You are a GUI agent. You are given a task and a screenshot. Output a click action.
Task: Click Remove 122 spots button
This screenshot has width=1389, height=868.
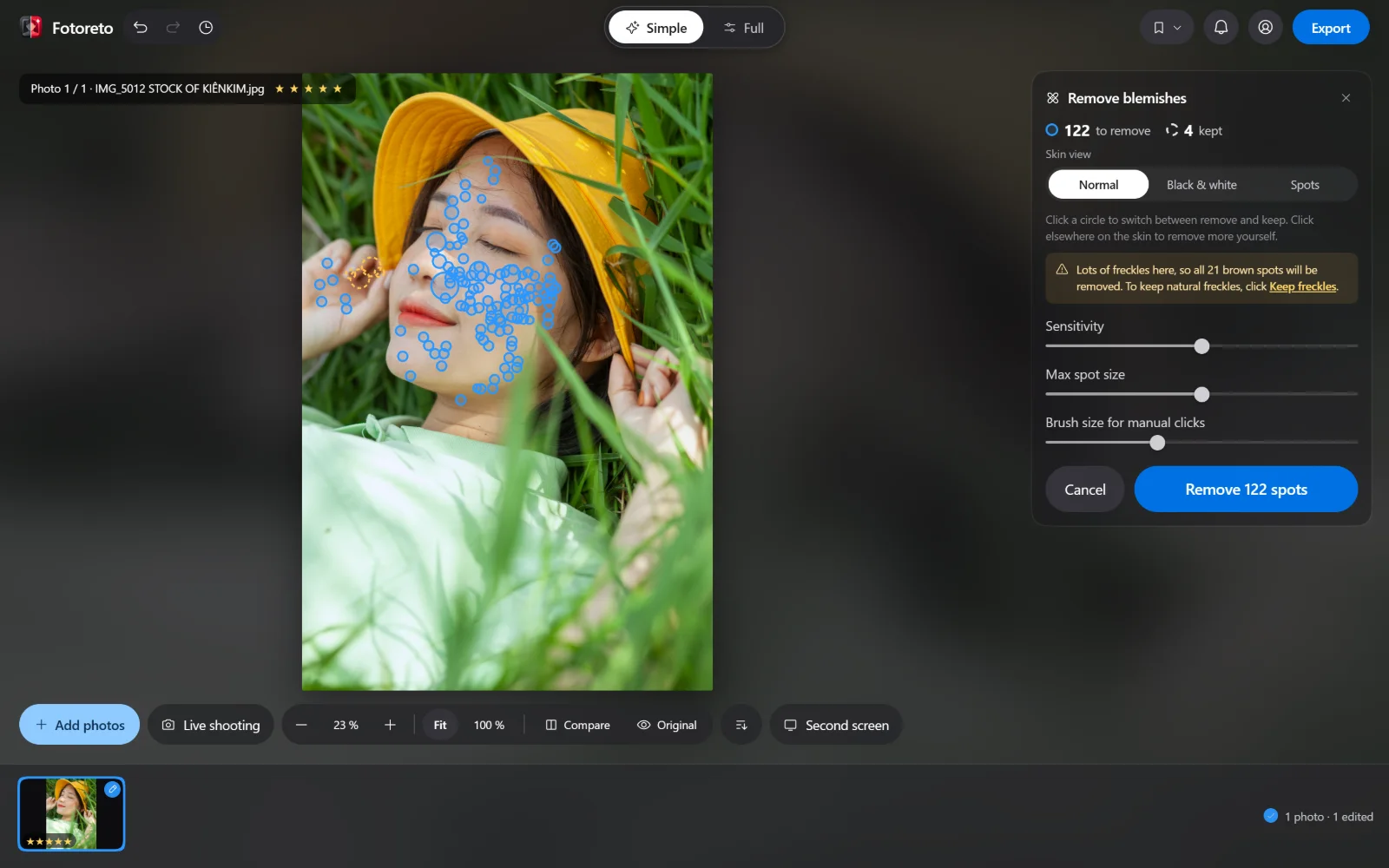click(1246, 490)
